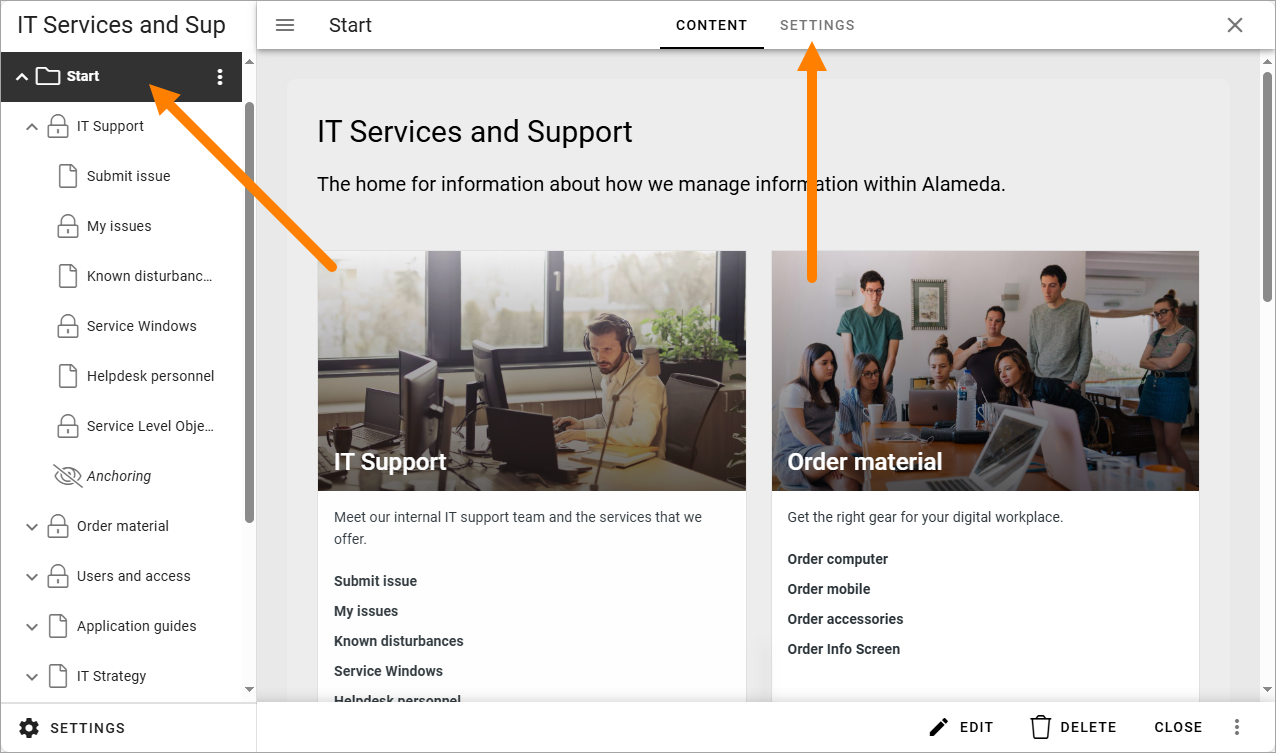Click the page icon beside Submit issue
This screenshot has height=753, width=1276.
(x=68, y=176)
